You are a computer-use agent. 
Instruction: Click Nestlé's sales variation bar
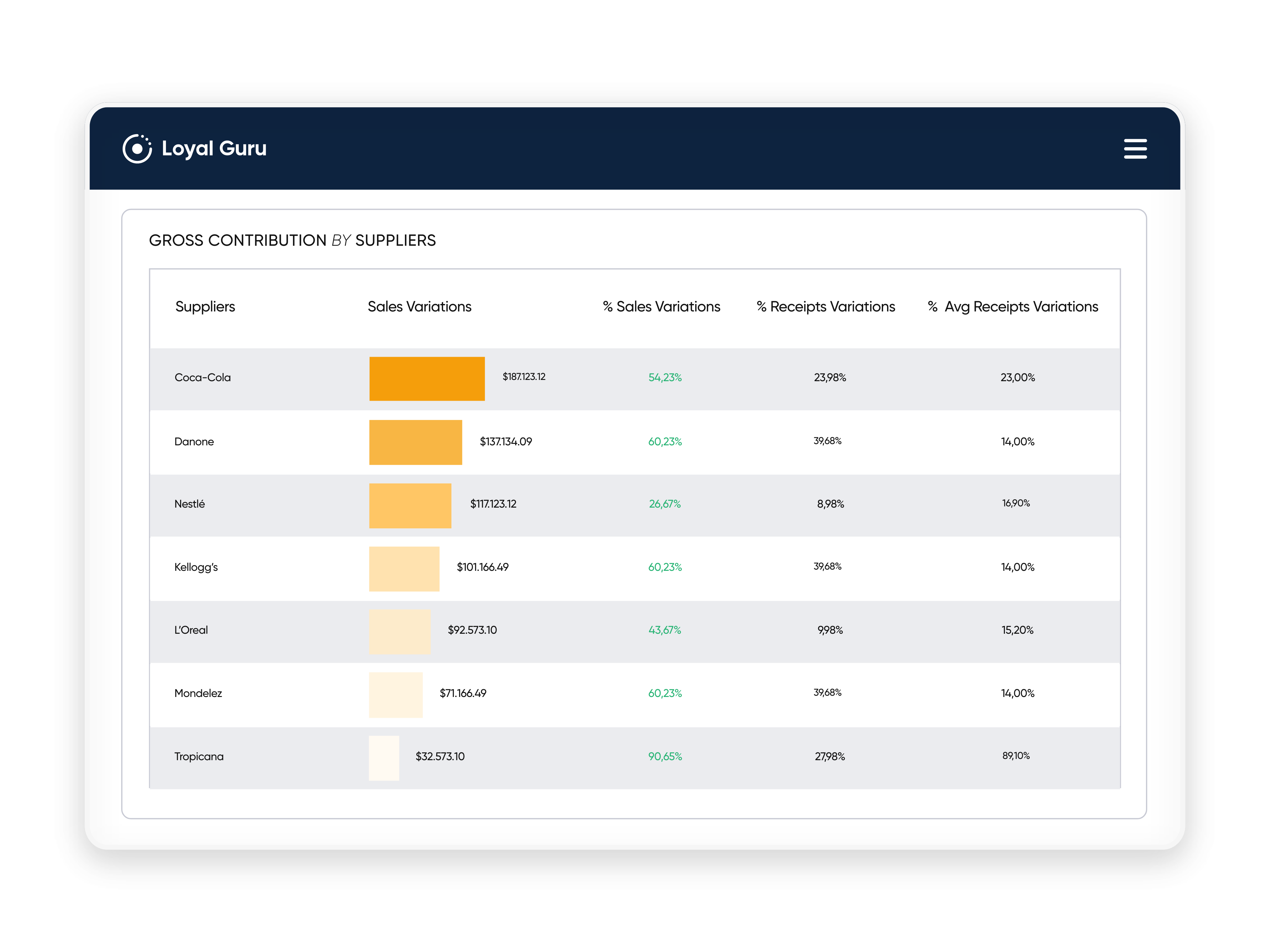(411, 505)
